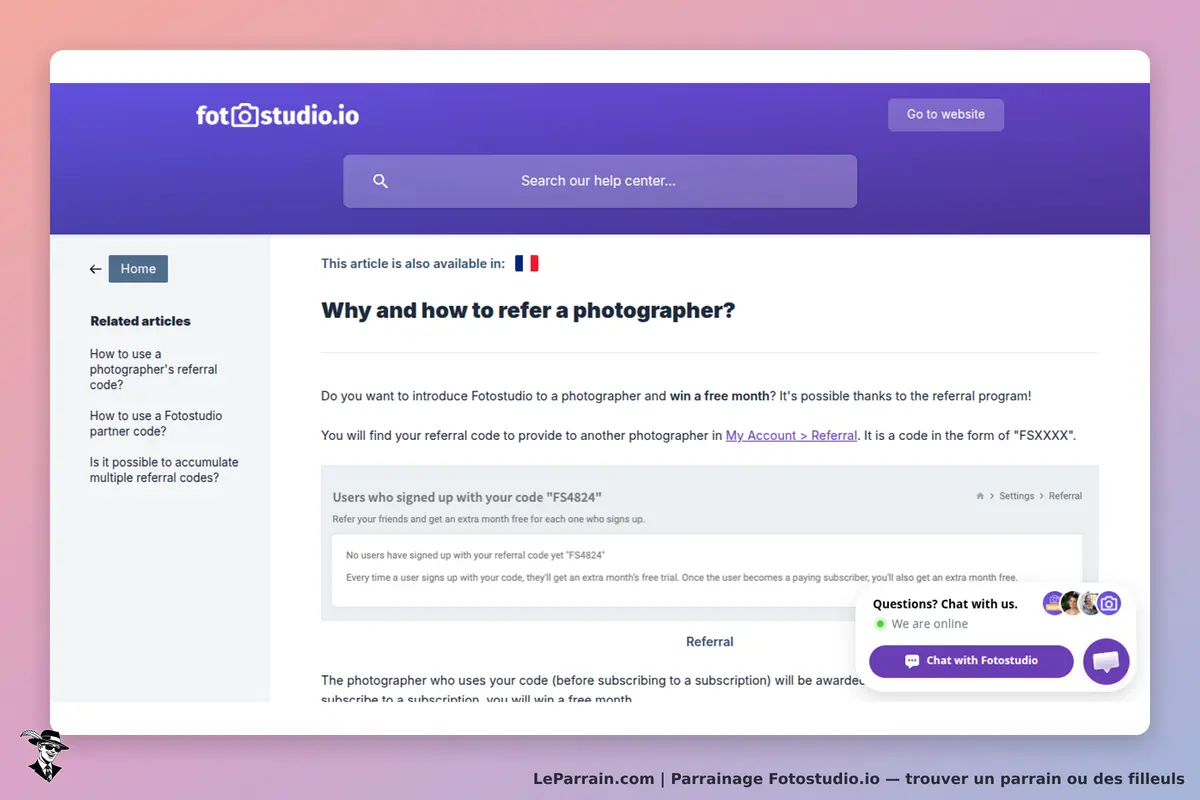Open How to use a Fotostudio partner code
This screenshot has width=1200, height=800.
point(156,423)
